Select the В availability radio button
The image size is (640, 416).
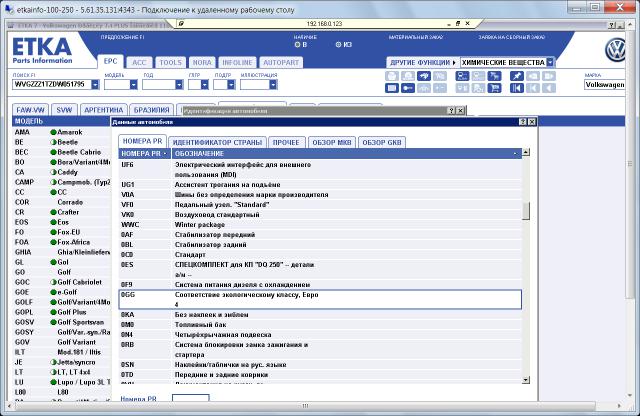point(297,44)
